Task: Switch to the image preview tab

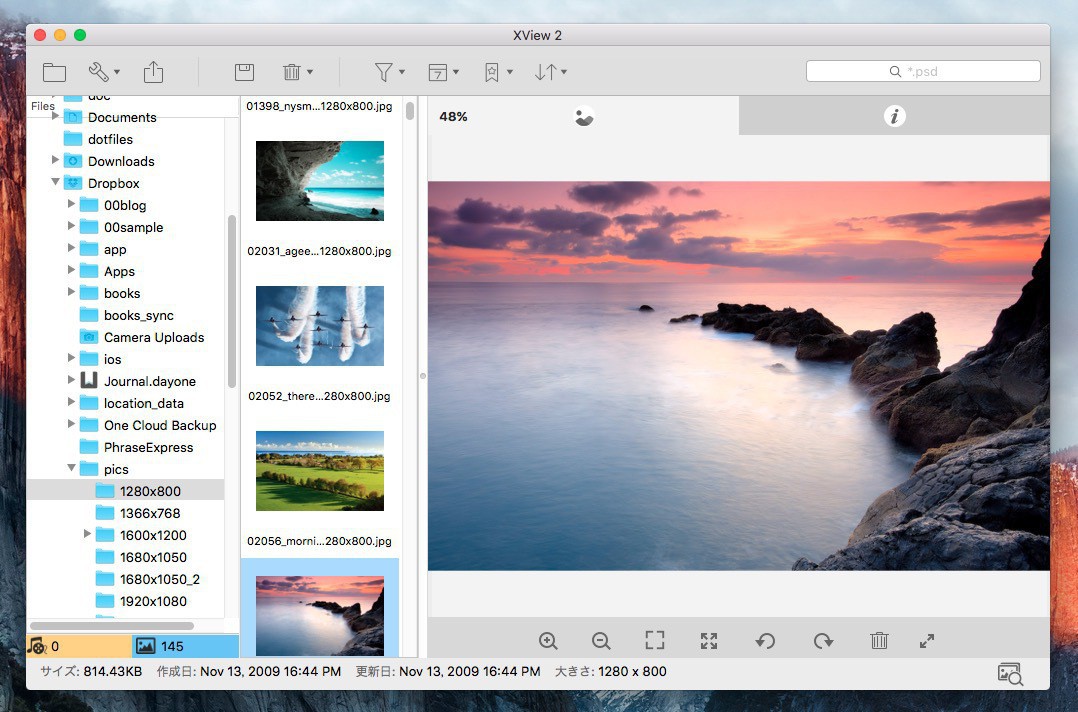Action: 584,116
